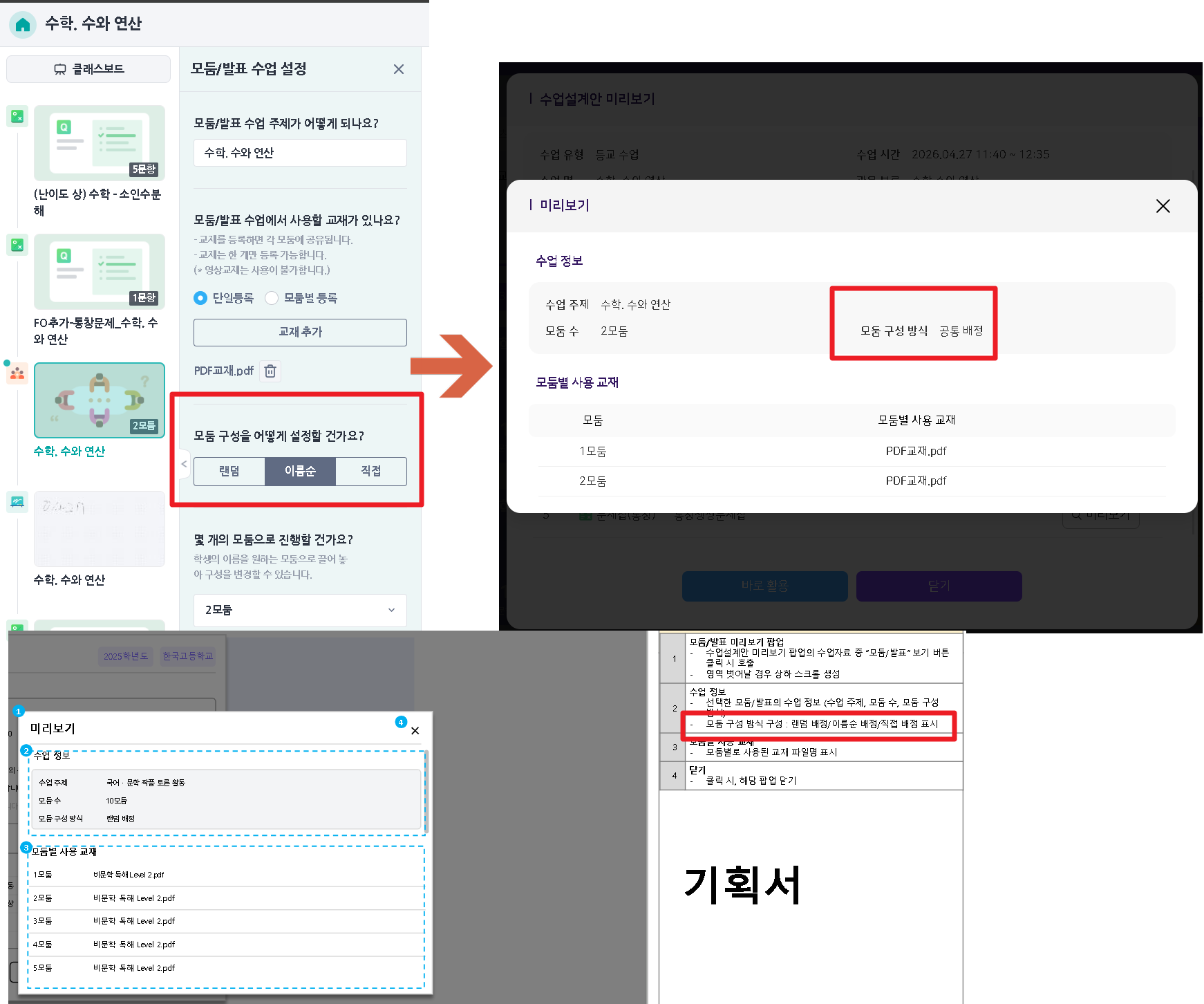Select the 모둠별 등록 radio option
This screenshot has height=1004, width=1204.
[272, 298]
